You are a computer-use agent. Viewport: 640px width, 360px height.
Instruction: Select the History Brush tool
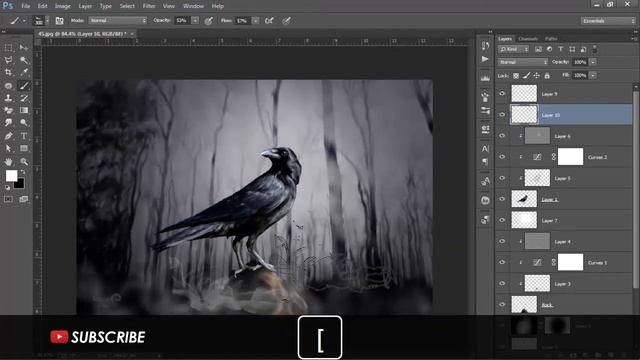[24, 98]
